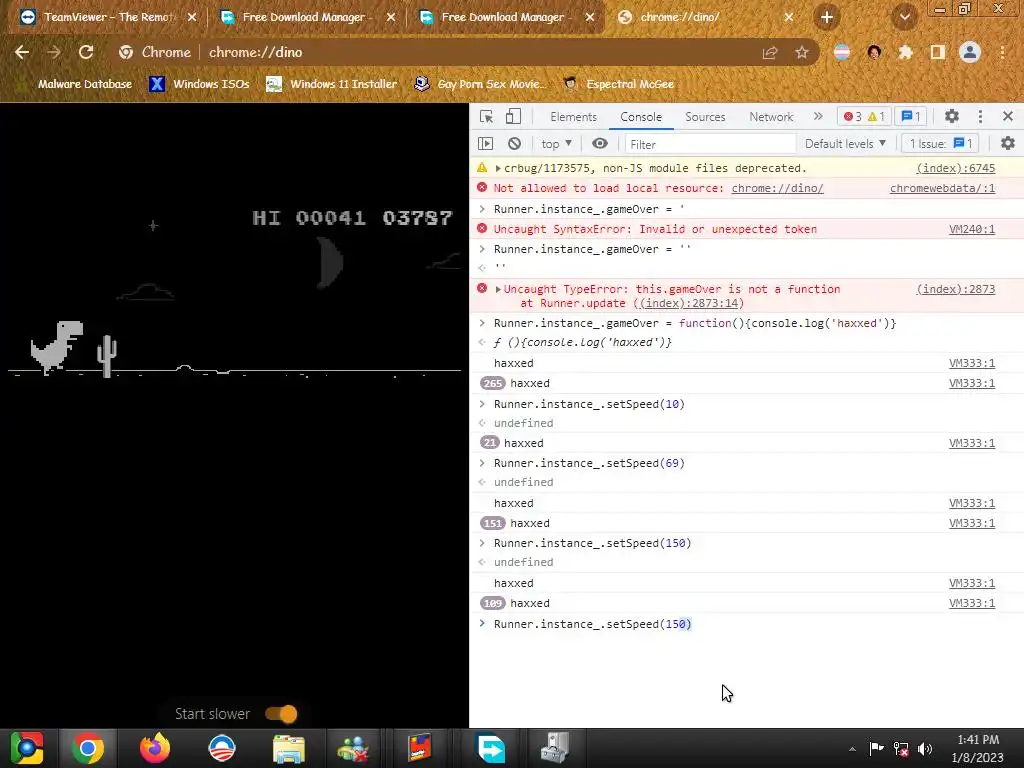Viewport: 1024px width, 768px height.
Task: Show hidden tray icons arrow
Action: (852, 749)
